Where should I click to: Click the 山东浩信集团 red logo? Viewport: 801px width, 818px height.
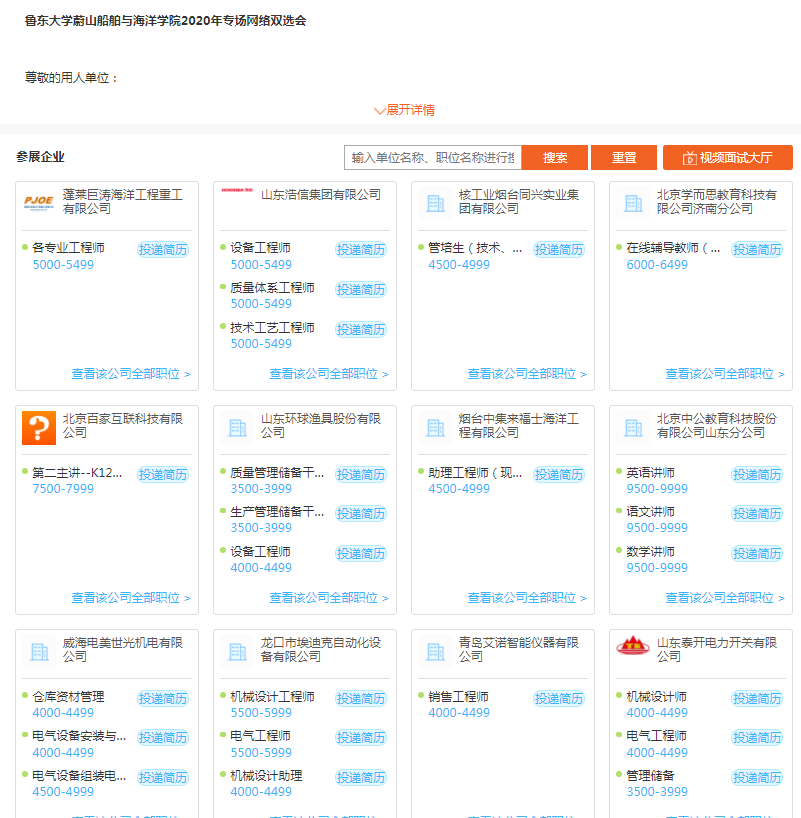tap(237, 190)
